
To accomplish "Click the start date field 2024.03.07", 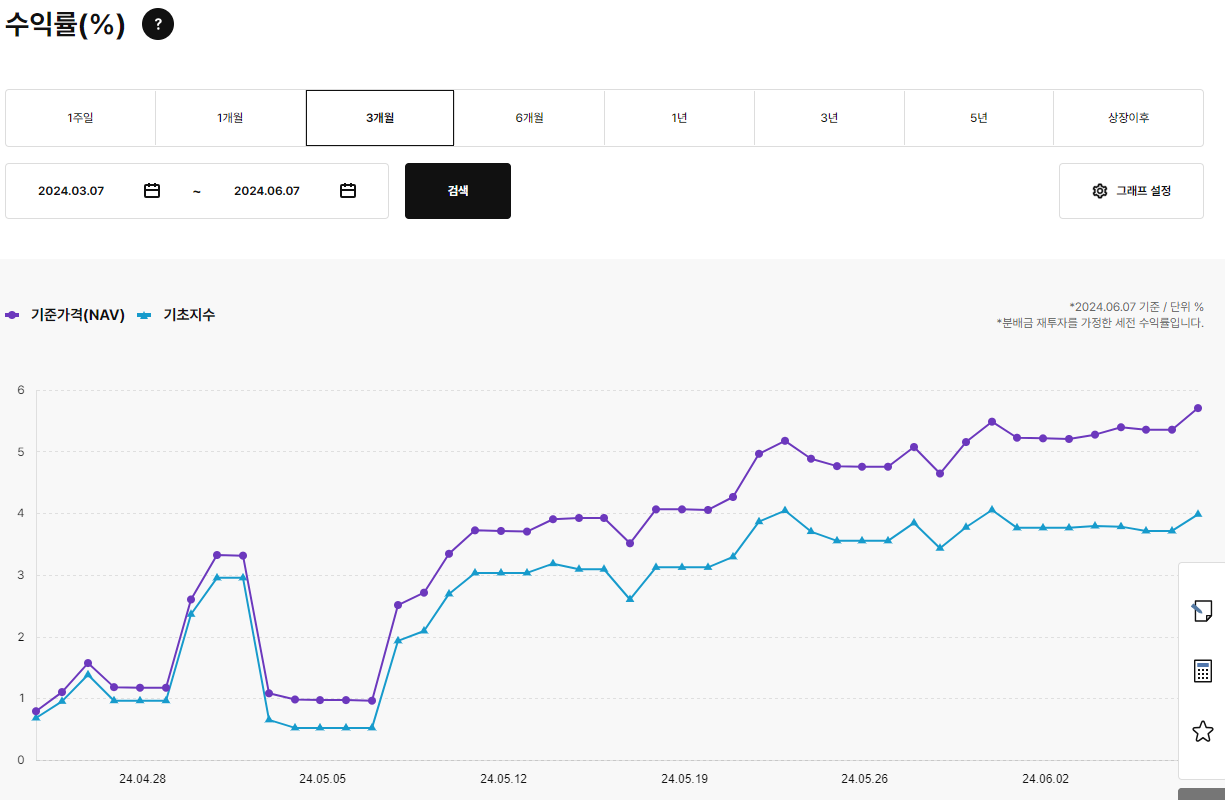I will coord(71,190).
